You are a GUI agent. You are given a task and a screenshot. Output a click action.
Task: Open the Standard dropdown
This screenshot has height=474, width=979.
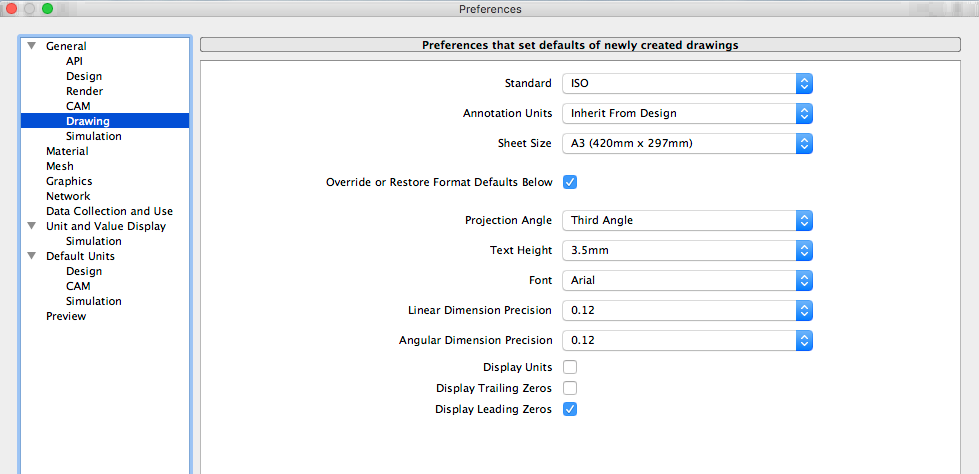click(x=686, y=84)
